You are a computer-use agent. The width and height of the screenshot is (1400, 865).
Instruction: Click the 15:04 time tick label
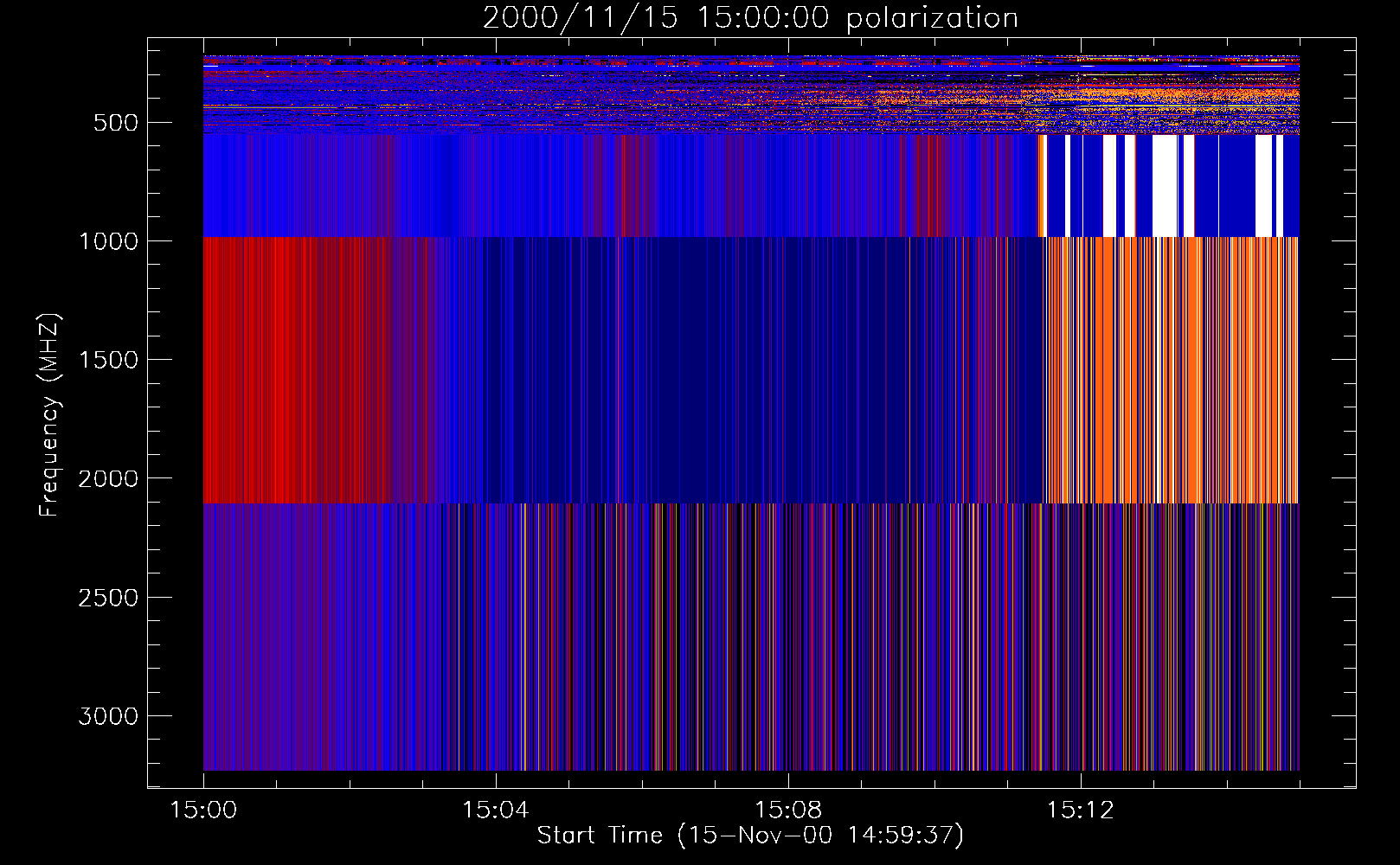(495, 811)
